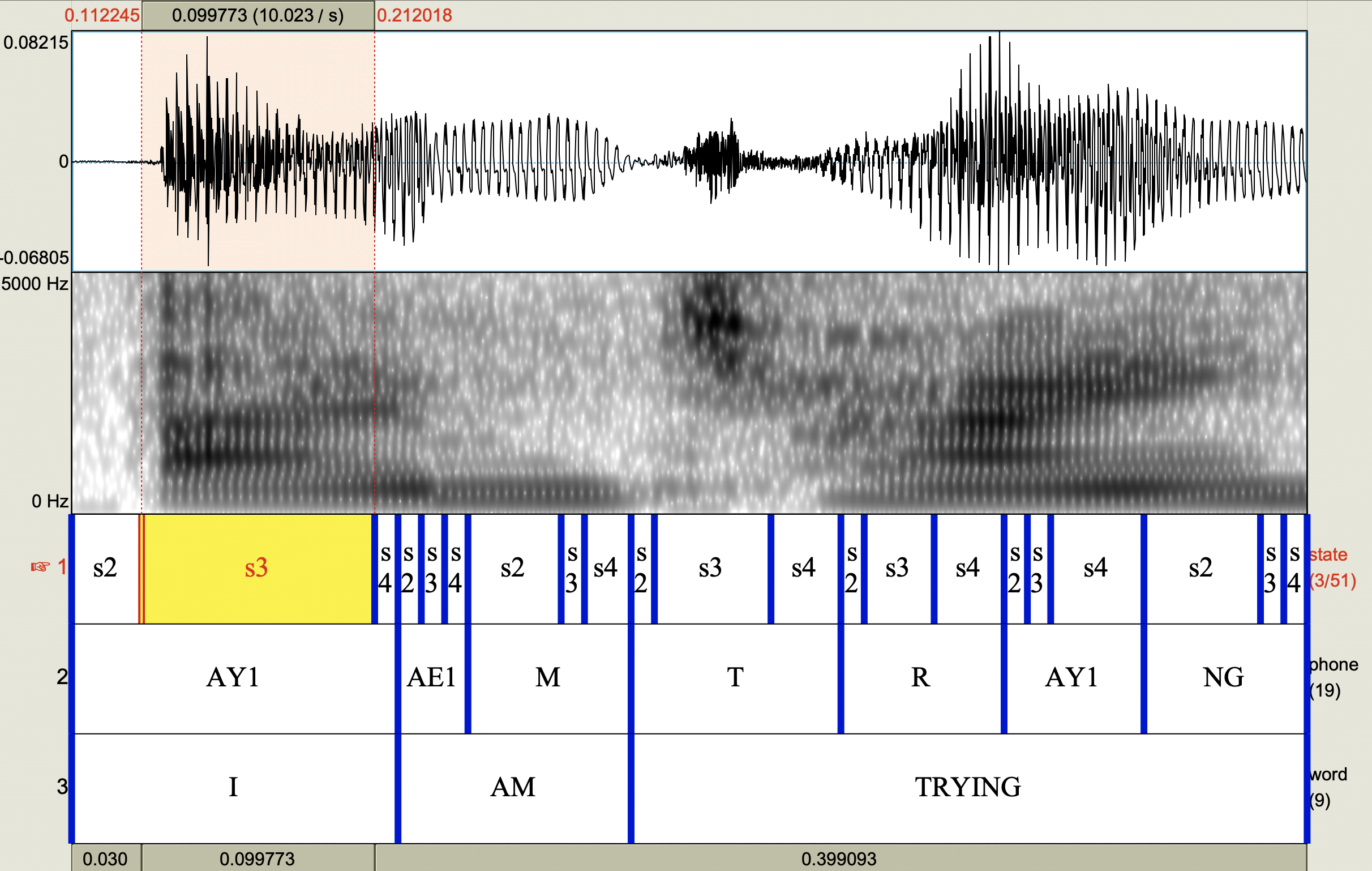Click the top selection duration bar 0.099773
Viewport: 1372px width, 871px height.
[258, 15]
